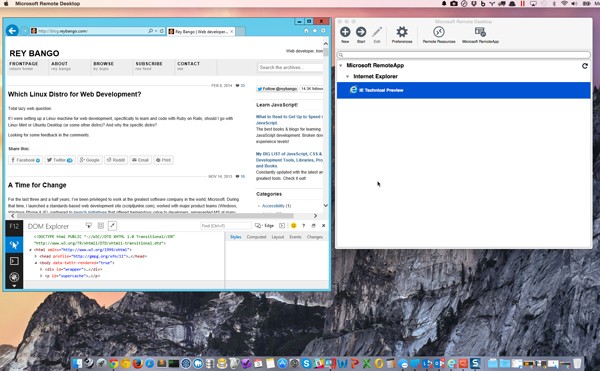Switch to the Changes tab
The width and height of the screenshot is (600, 371).
click(315, 237)
